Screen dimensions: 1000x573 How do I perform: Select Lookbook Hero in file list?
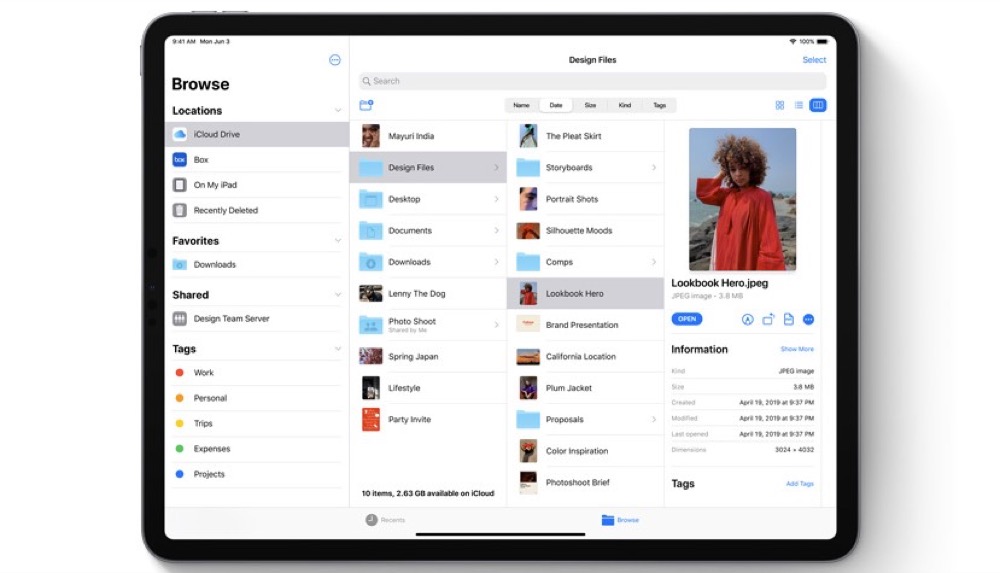585,294
